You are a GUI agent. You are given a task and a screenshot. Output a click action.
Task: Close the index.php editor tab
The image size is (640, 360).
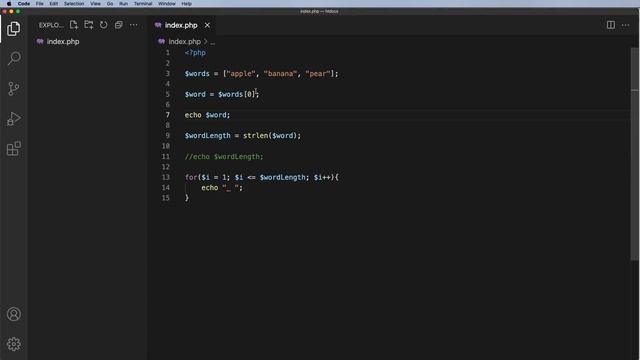(x=207, y=25)
